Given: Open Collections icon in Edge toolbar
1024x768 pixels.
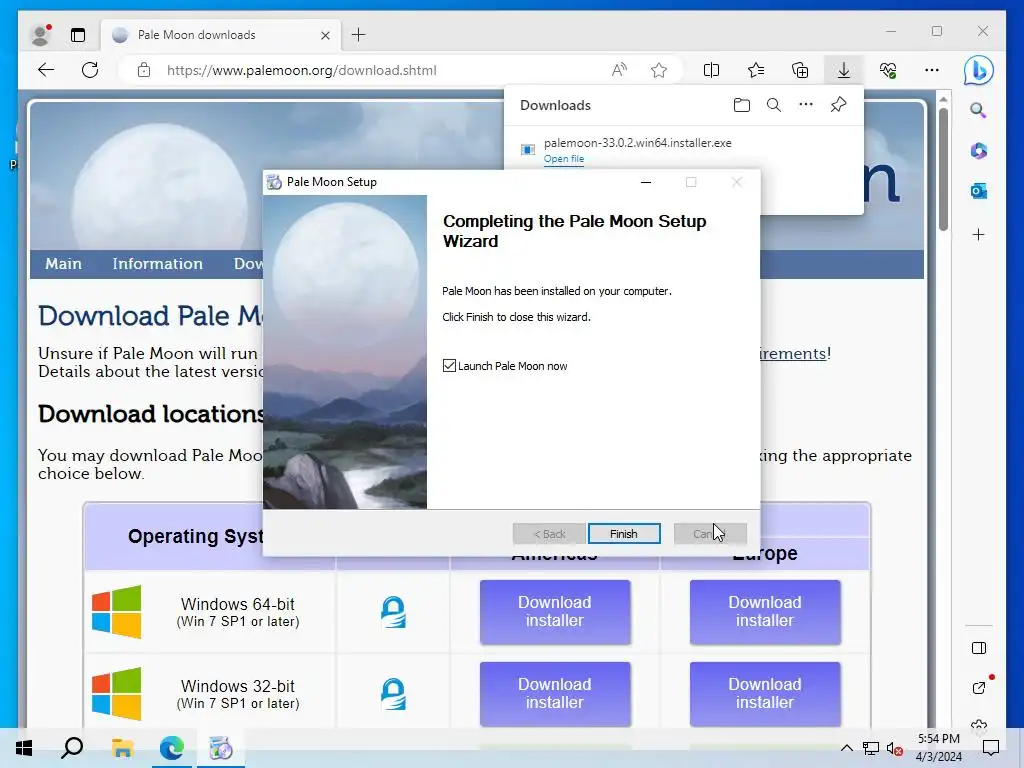Looking at the screenshot, I should point(800,70).
